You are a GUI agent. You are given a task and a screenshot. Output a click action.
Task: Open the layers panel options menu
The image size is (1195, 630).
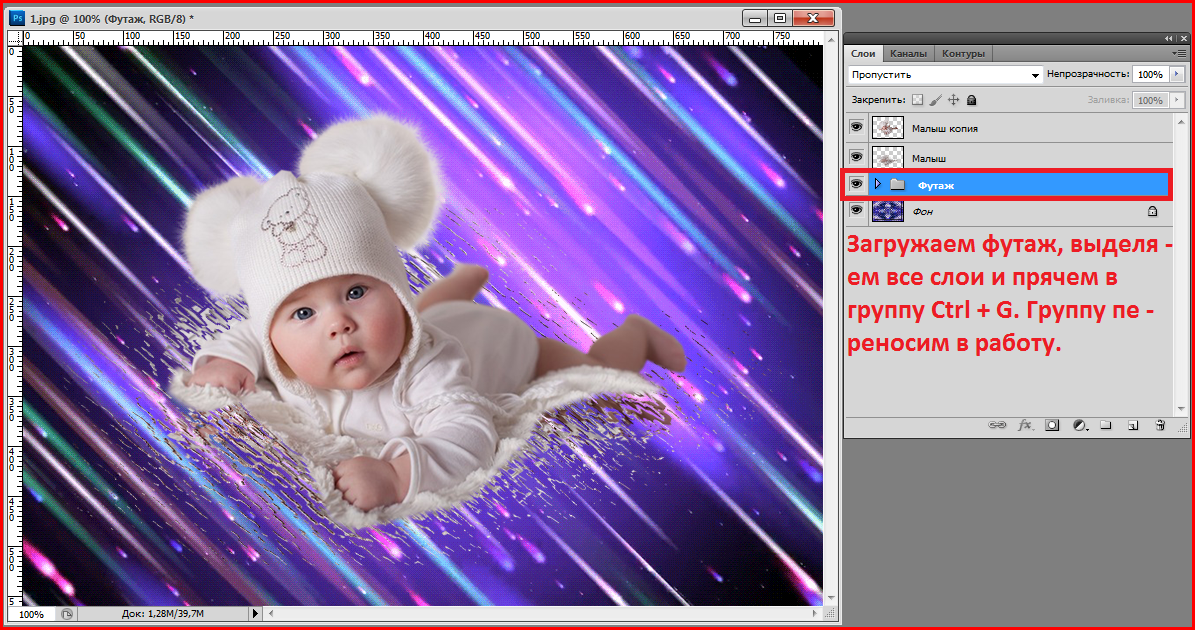[x=1179, y=53]
